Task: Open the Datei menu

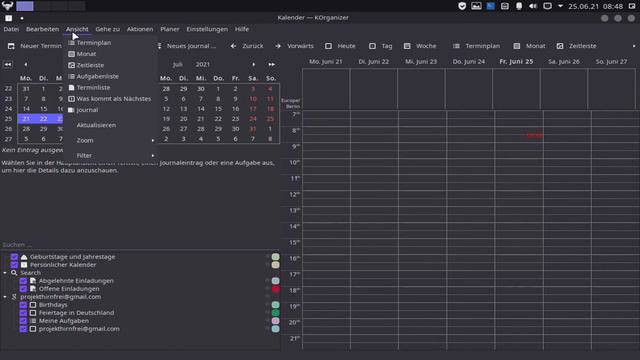Action: [x=11, y=29]
